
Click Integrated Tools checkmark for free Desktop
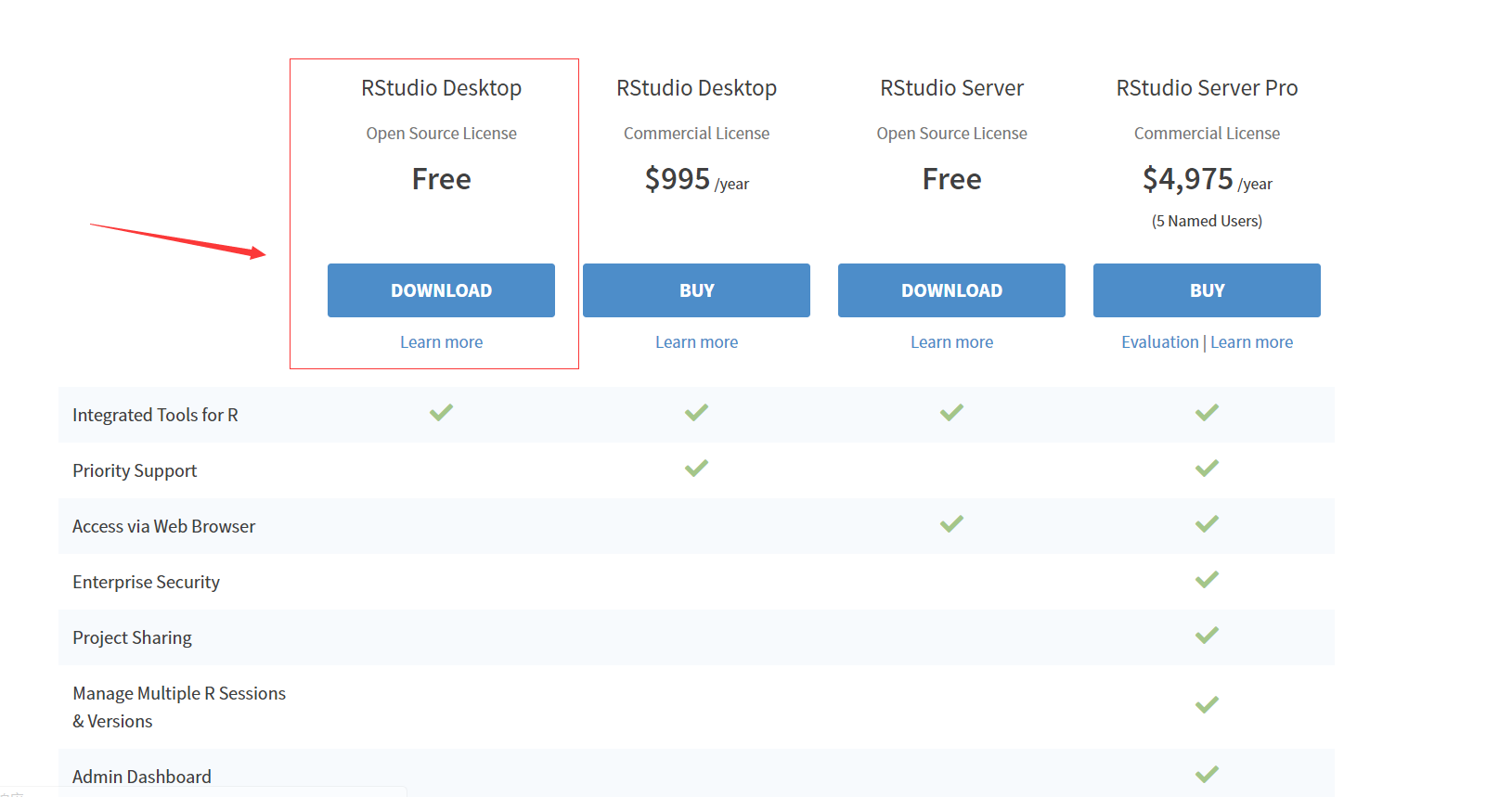(x=441, y=413)
